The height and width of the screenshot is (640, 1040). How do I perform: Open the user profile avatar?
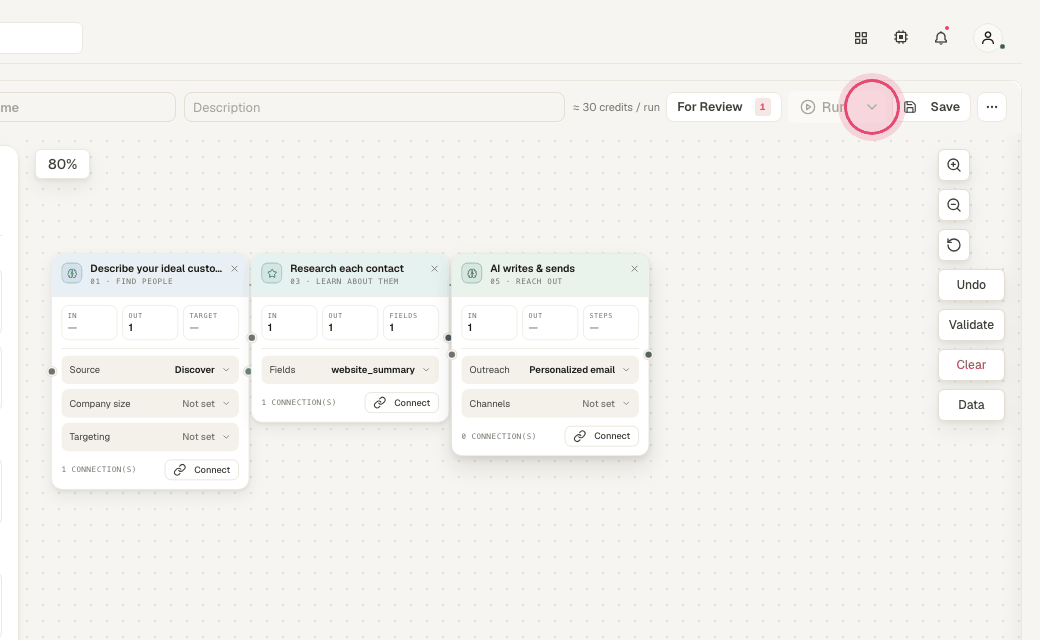(x=988, y=38)
